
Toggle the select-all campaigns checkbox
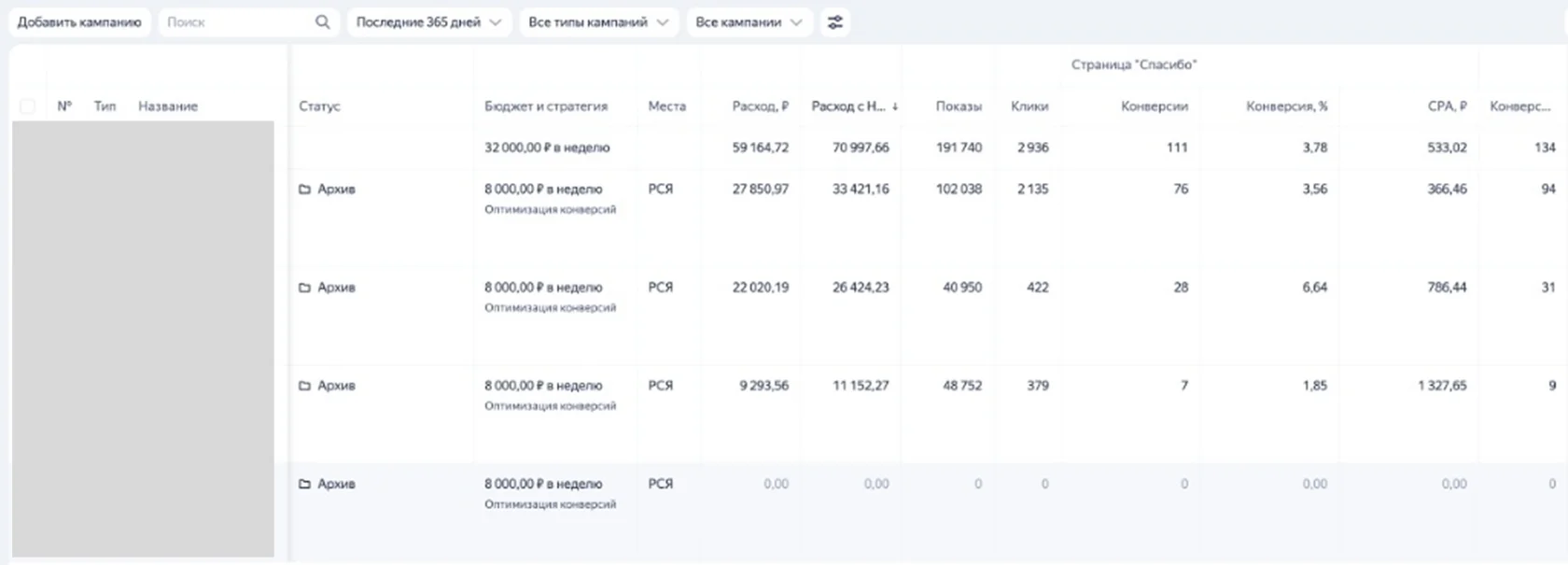[x=27, y=106]
